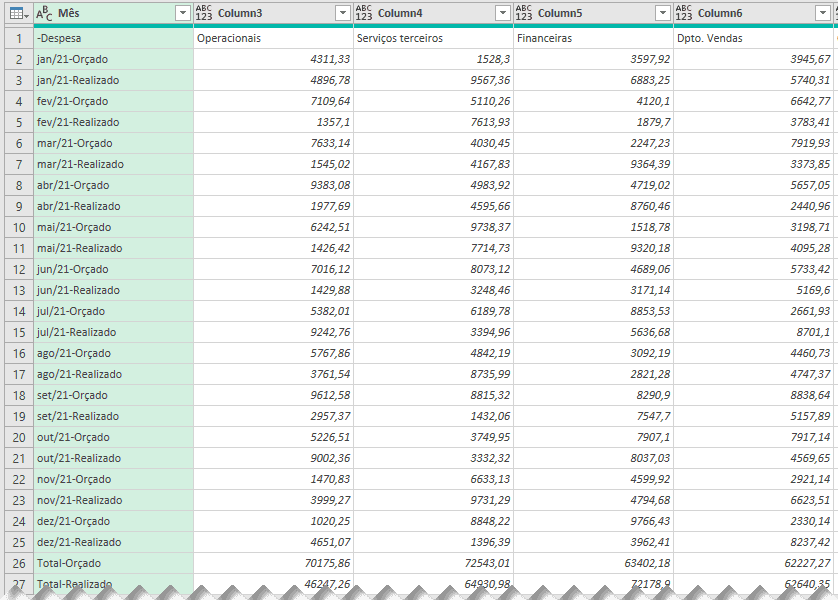838x600 pixels.
Task: Open the filter dropdown on Mês column
Action: [183, 14]
